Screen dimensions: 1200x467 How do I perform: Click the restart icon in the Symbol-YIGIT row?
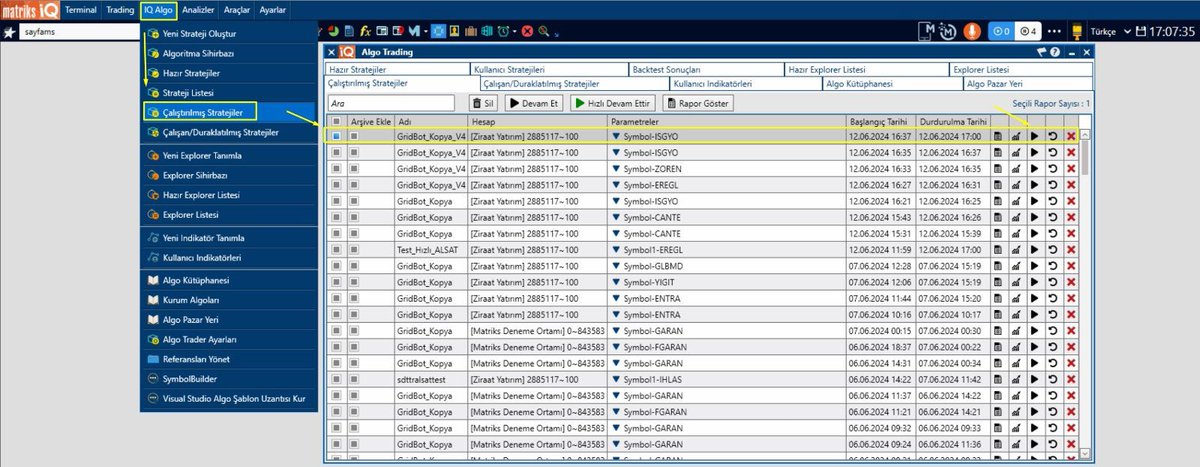(x=1052, y=281)
